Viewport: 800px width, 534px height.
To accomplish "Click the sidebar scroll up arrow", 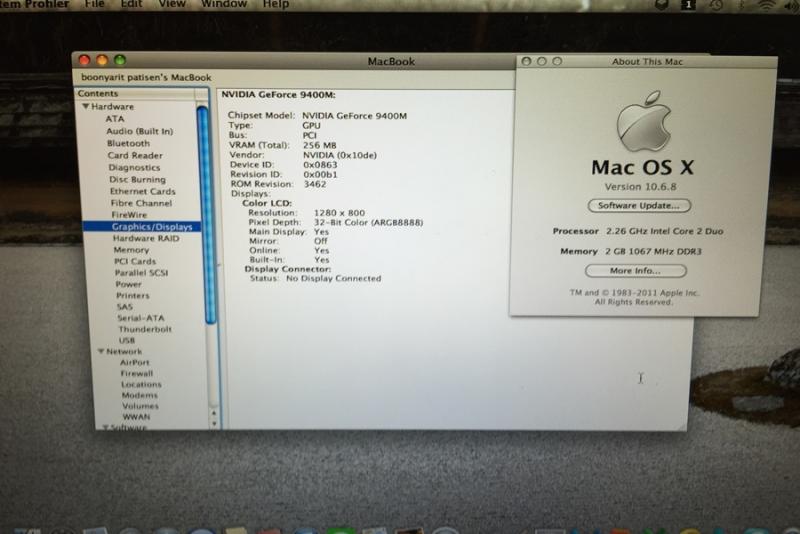I will coord(214,413).
